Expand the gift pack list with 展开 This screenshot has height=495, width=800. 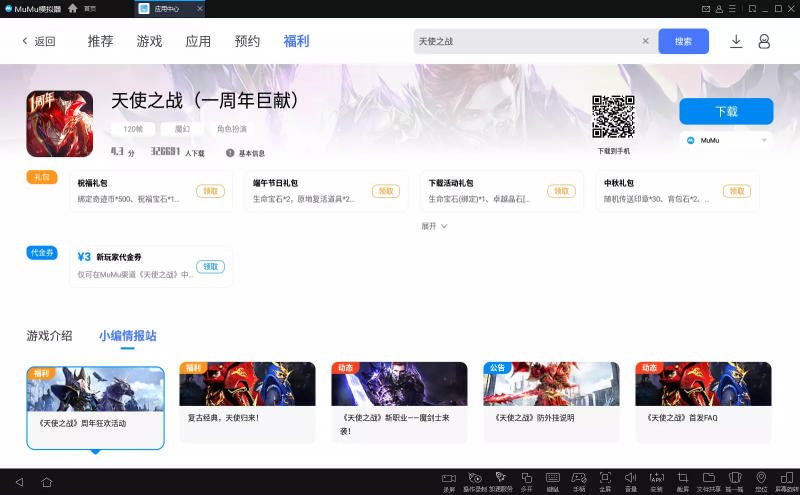coord(434,226)
